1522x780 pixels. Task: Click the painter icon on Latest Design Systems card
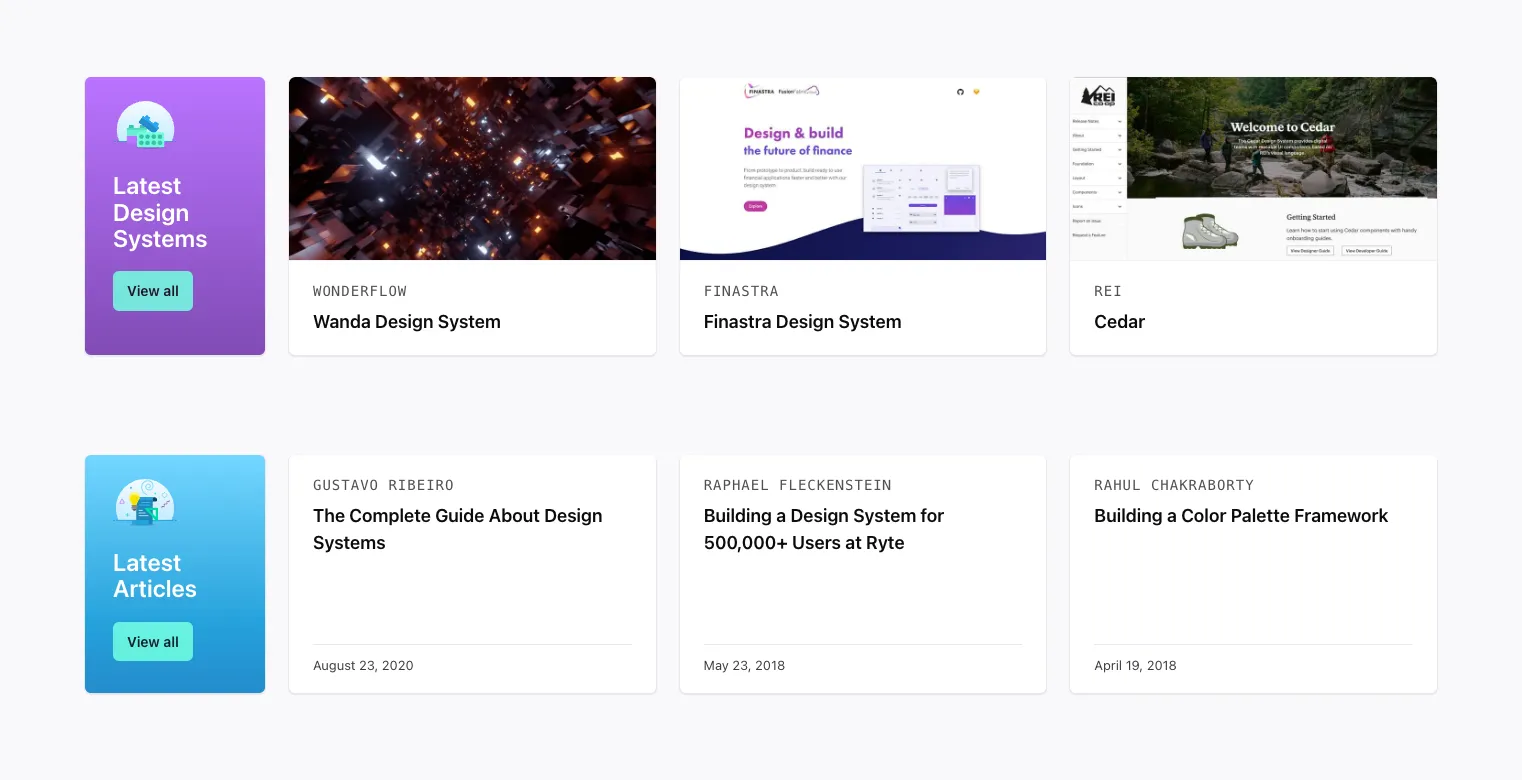145,124
